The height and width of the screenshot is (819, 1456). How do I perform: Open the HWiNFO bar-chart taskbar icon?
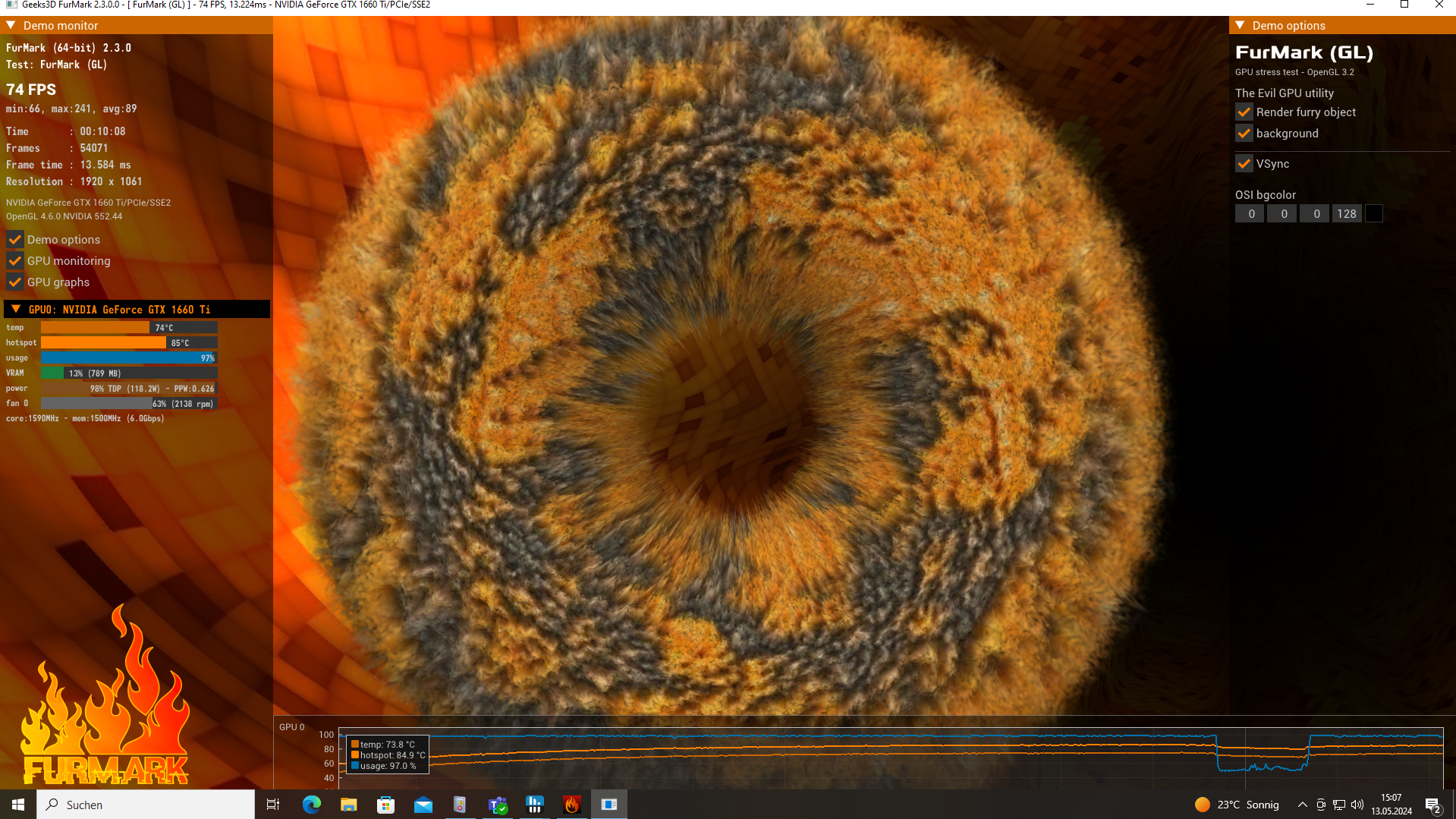coord(535,805)
